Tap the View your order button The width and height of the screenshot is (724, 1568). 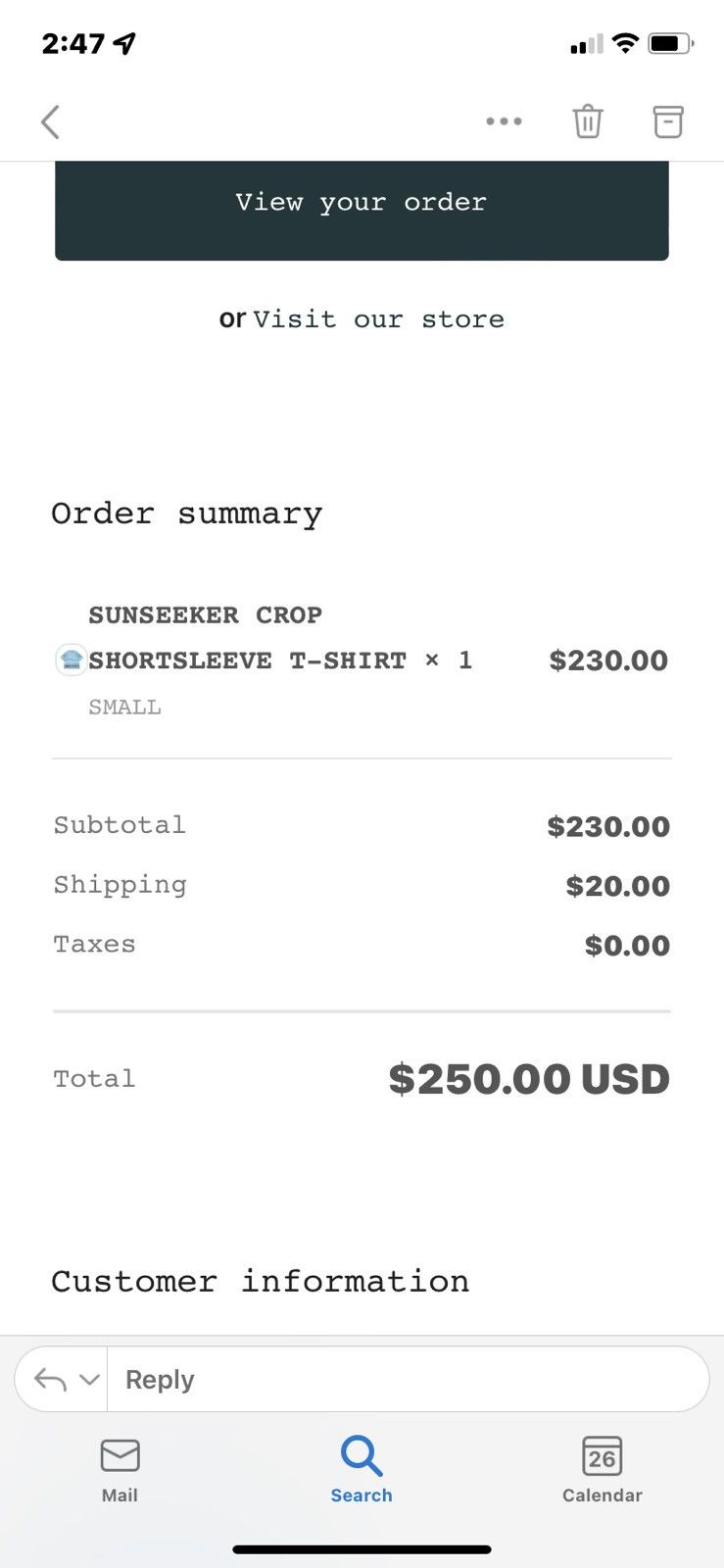coord(362,203)
